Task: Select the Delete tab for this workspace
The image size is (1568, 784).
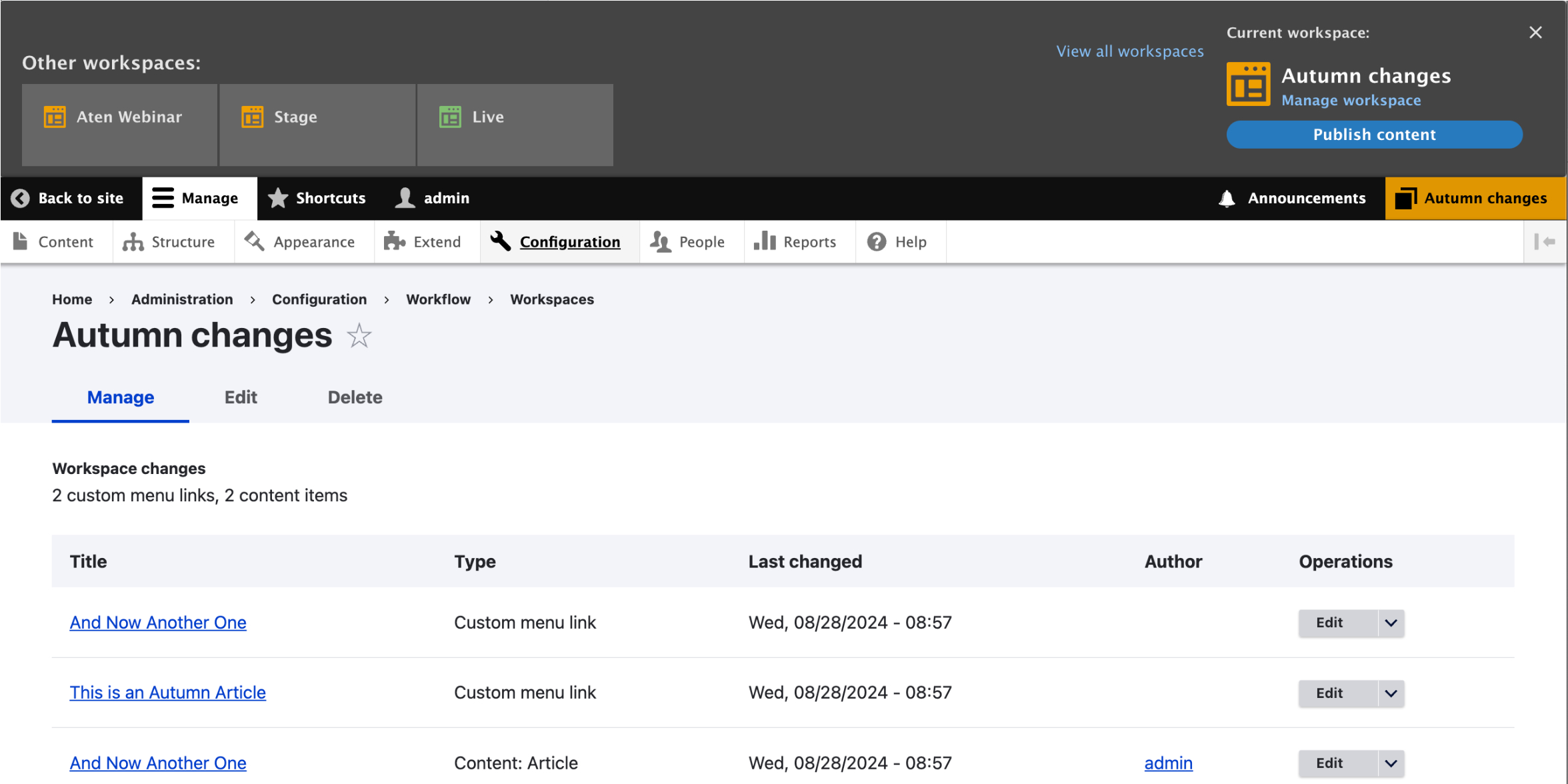Action: [355, 397]
